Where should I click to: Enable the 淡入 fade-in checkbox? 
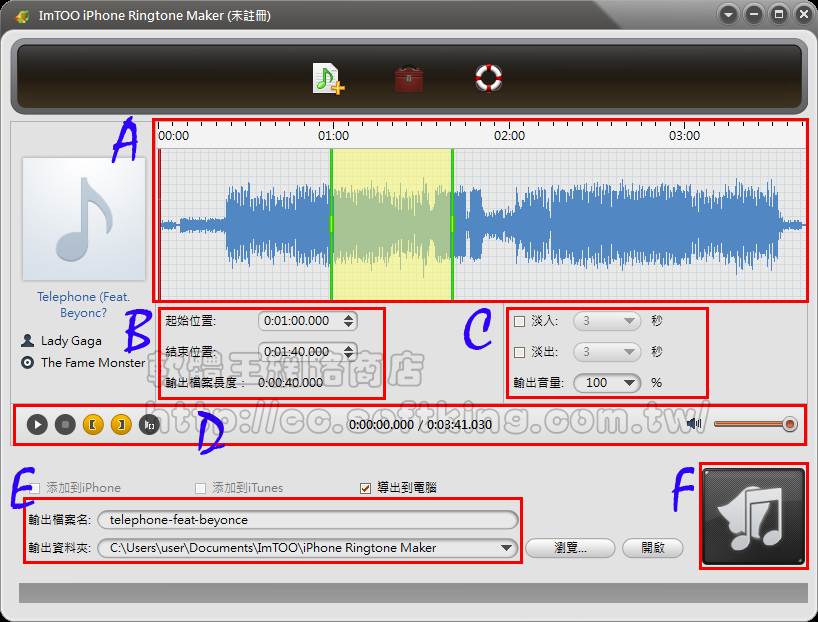[x=520, y=321]
